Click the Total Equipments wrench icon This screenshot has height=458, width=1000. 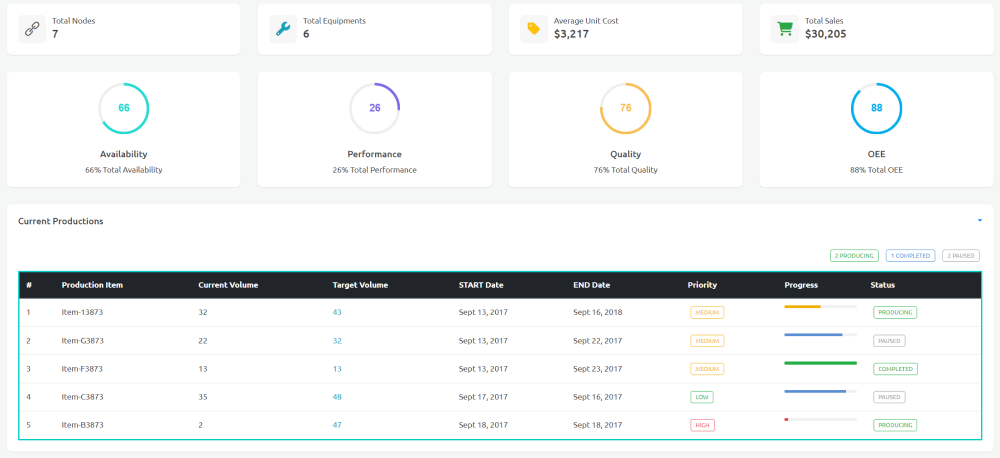coord(283,29)
